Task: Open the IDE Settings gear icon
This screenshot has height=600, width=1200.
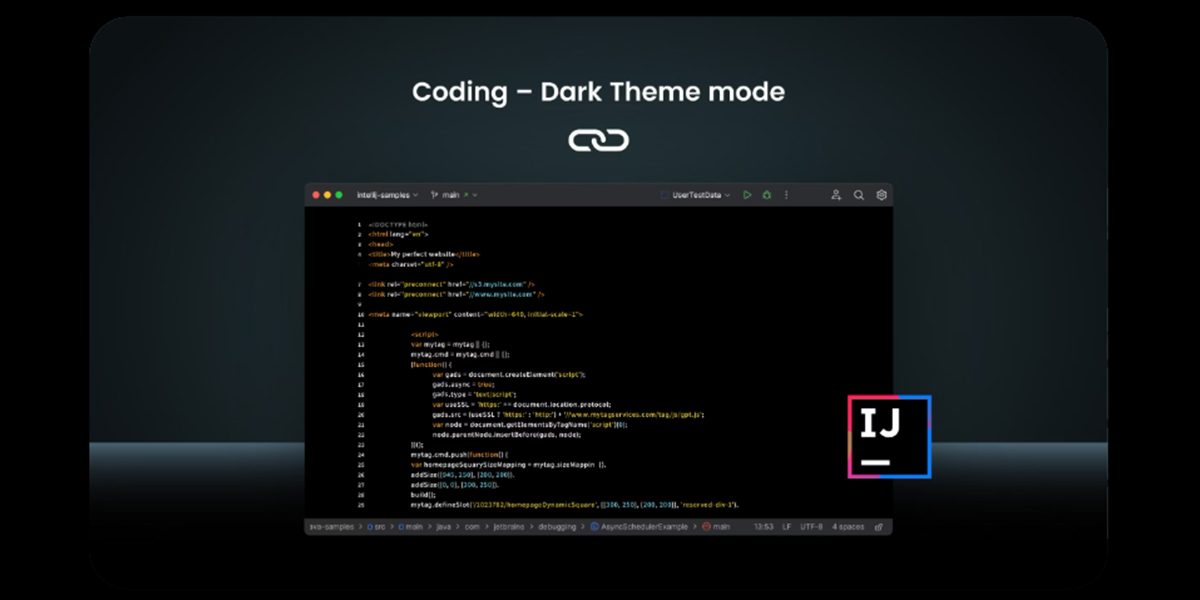Action: pos(882,195)
